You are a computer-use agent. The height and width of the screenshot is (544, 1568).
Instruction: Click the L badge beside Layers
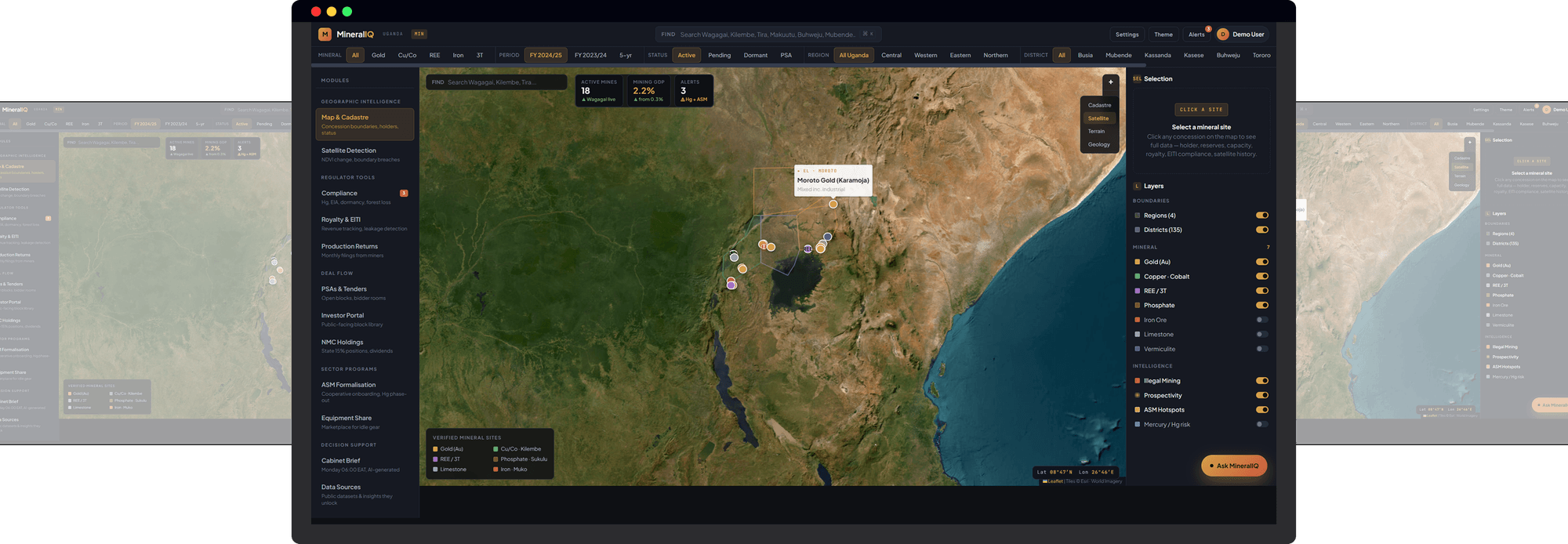point(1137,186)
